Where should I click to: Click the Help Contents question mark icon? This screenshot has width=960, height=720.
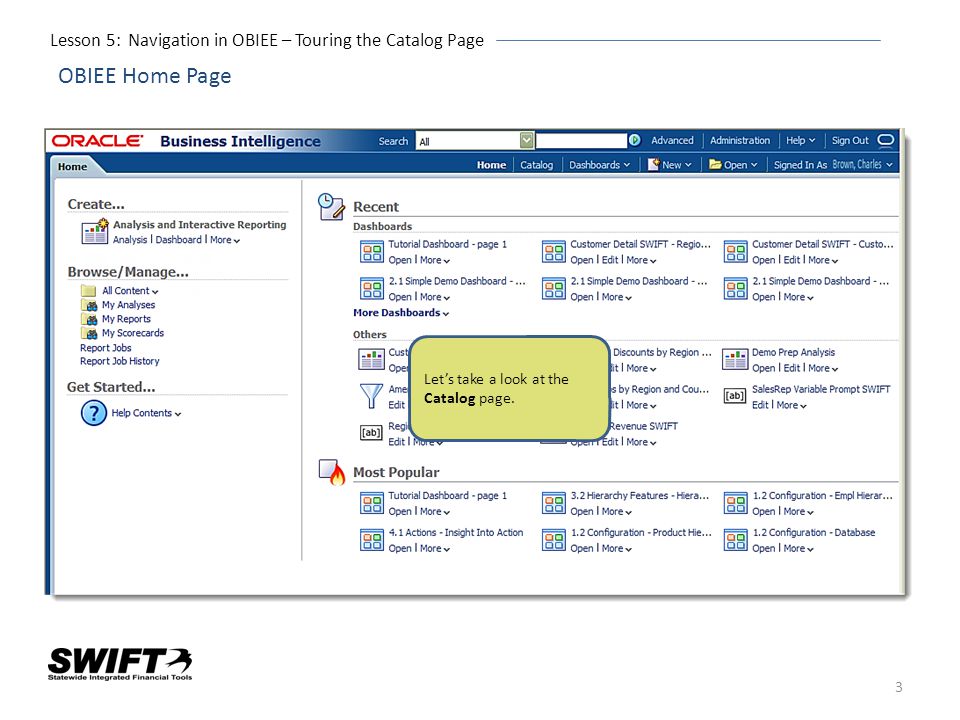pyautogui.click(x=94, y=413)
